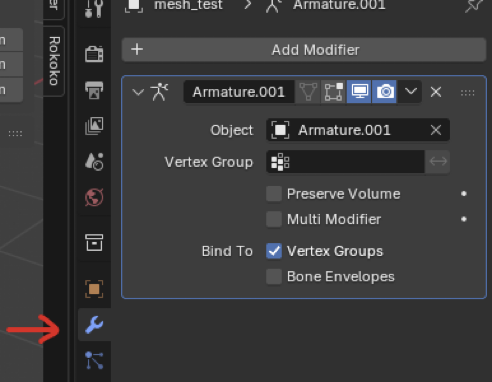Open the Particles properties tab
The image size is (492, 382).
click(x=94, y=360)
